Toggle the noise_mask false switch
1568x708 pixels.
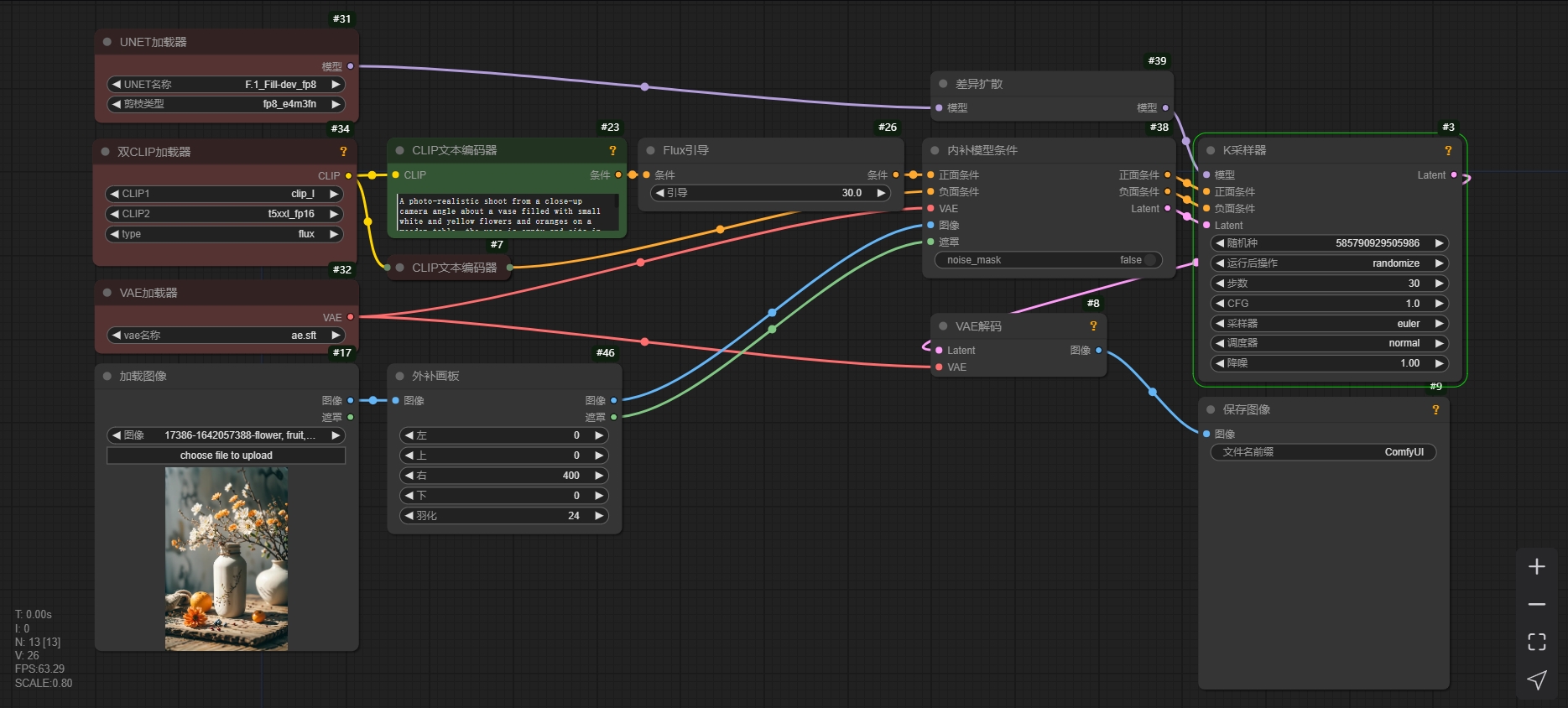tap(1049, 260)
